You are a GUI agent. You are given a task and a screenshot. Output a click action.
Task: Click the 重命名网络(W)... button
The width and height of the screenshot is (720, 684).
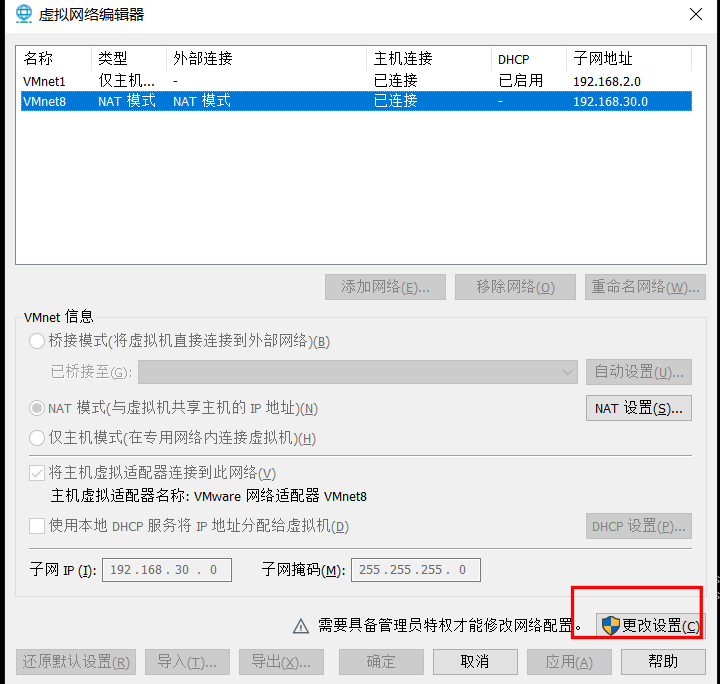pyautogui.click(x=645, y=287)
